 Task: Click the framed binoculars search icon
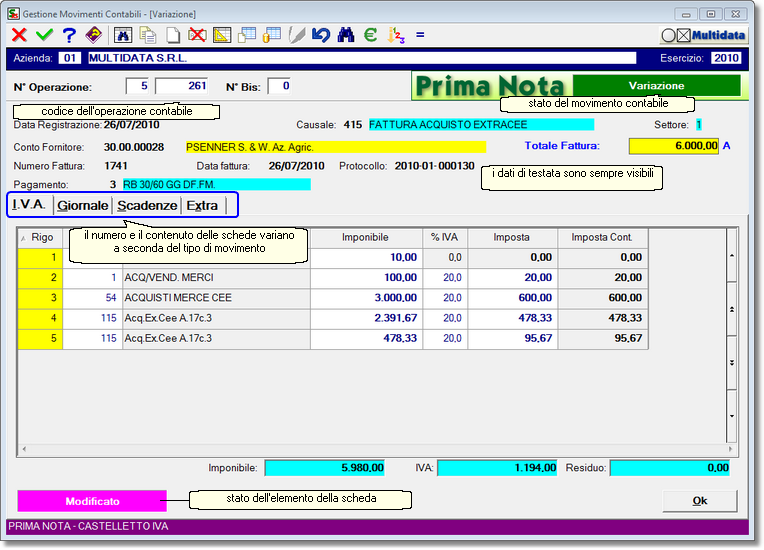coord(123,35)
